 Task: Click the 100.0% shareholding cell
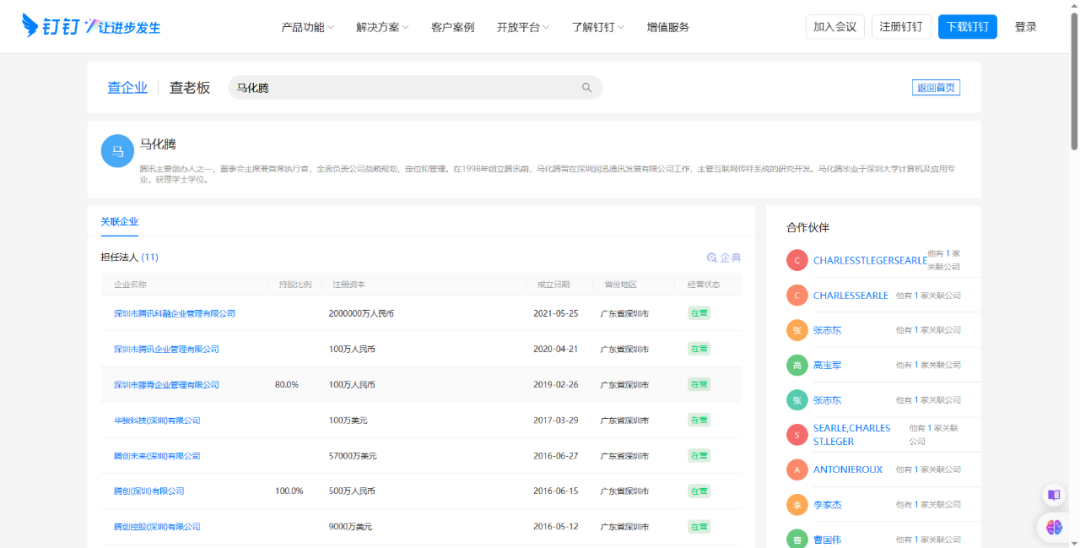pos(289,491)
